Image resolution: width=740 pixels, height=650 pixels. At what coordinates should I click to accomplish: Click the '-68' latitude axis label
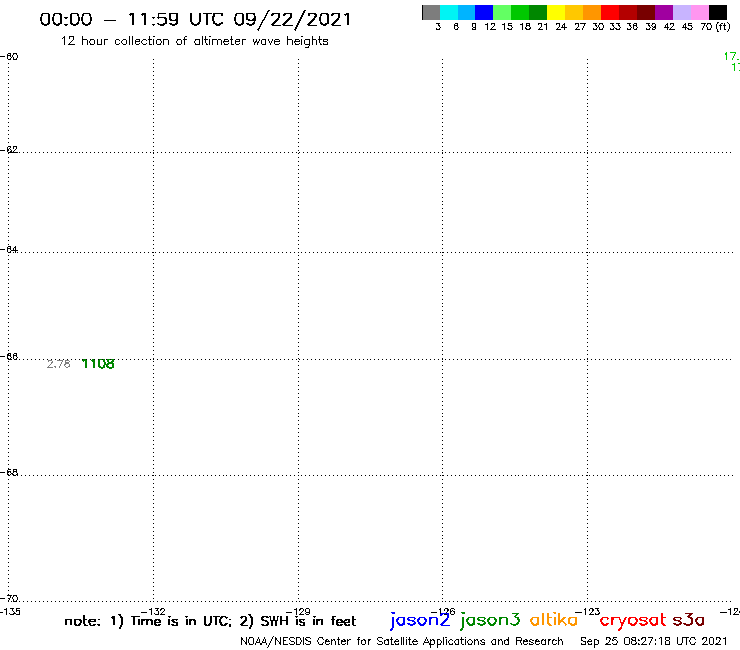9,473
